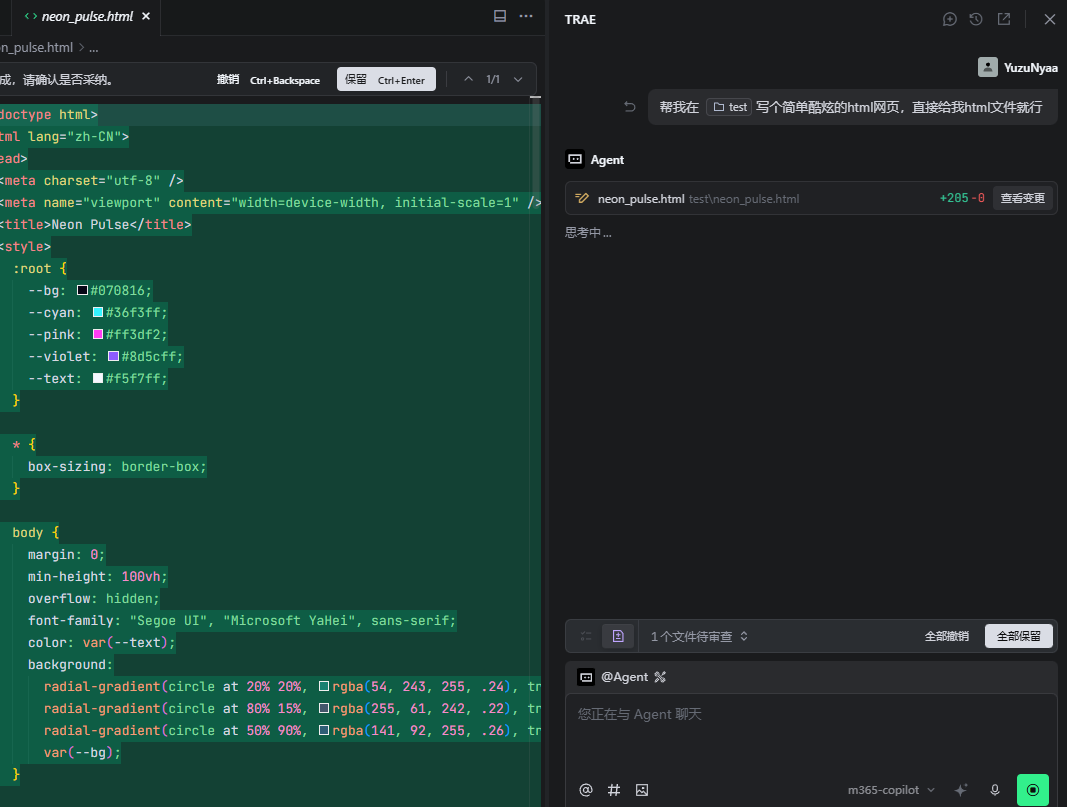Open the rgba(141, 92, 255, .26) color swatch
1067x807 pixels.
pos(324,731)
